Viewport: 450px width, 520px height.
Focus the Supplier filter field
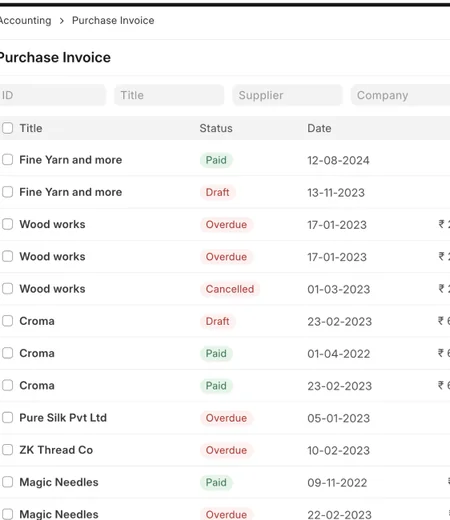click(x=287, y=95)
